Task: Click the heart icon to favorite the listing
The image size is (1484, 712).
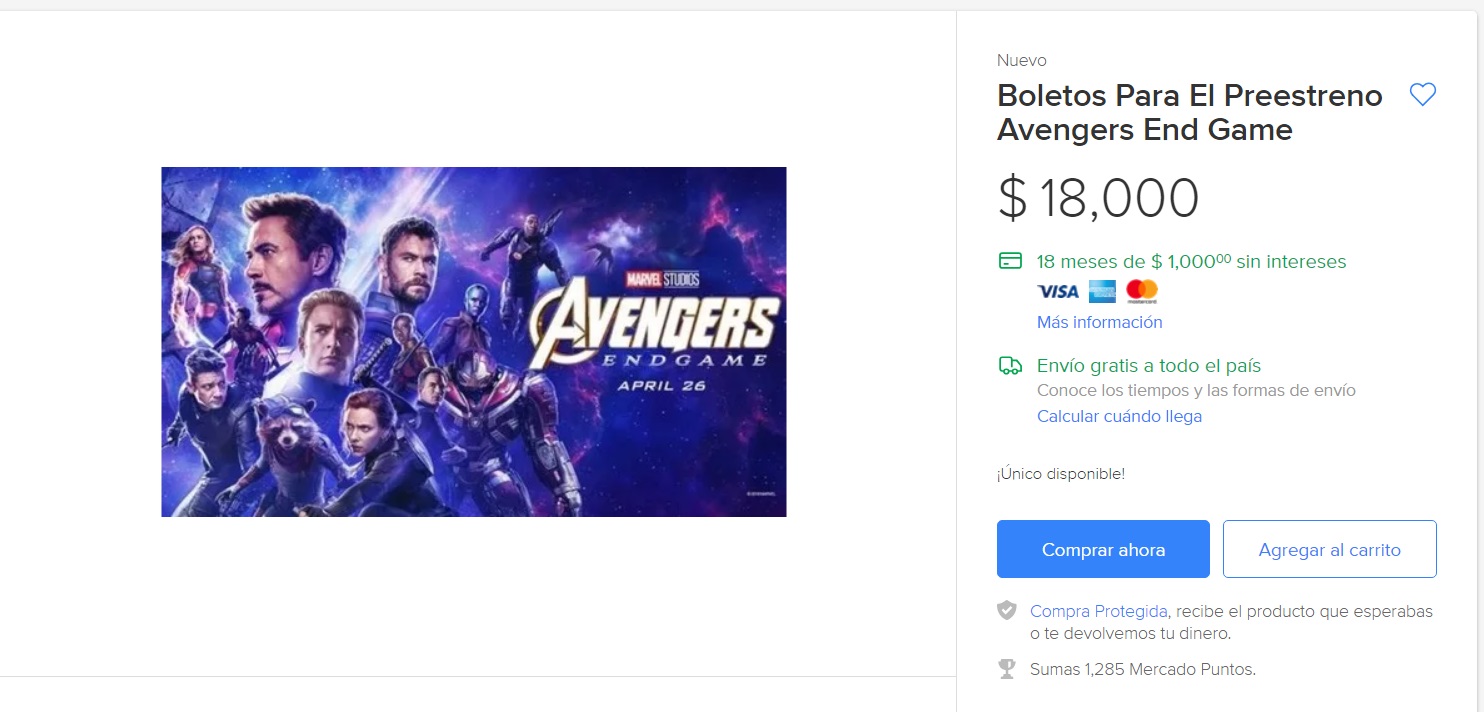Action: [1422, 95]
